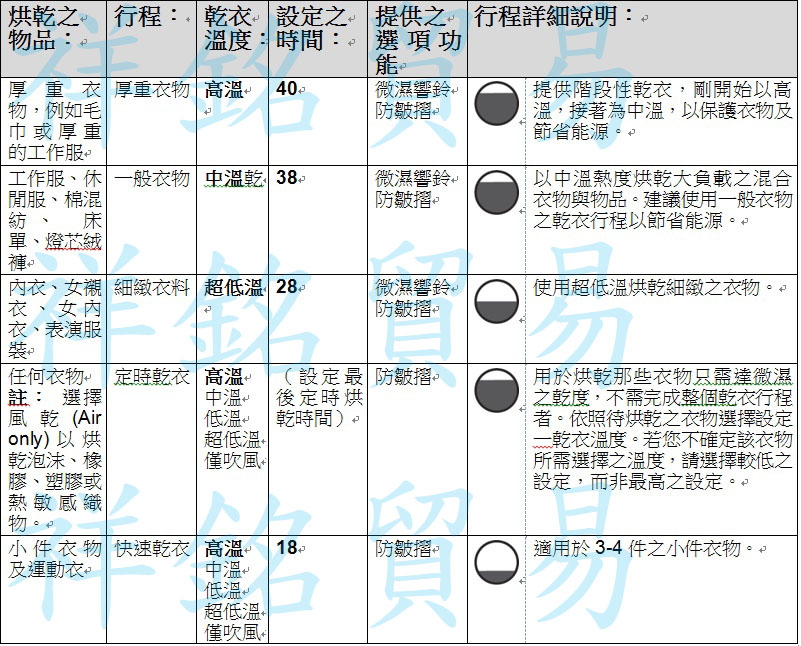Image resolution: width=801 pixels, height=646 pixels.
Task: Select the 乾衣溫度 header cell
Action: [233, 28]
